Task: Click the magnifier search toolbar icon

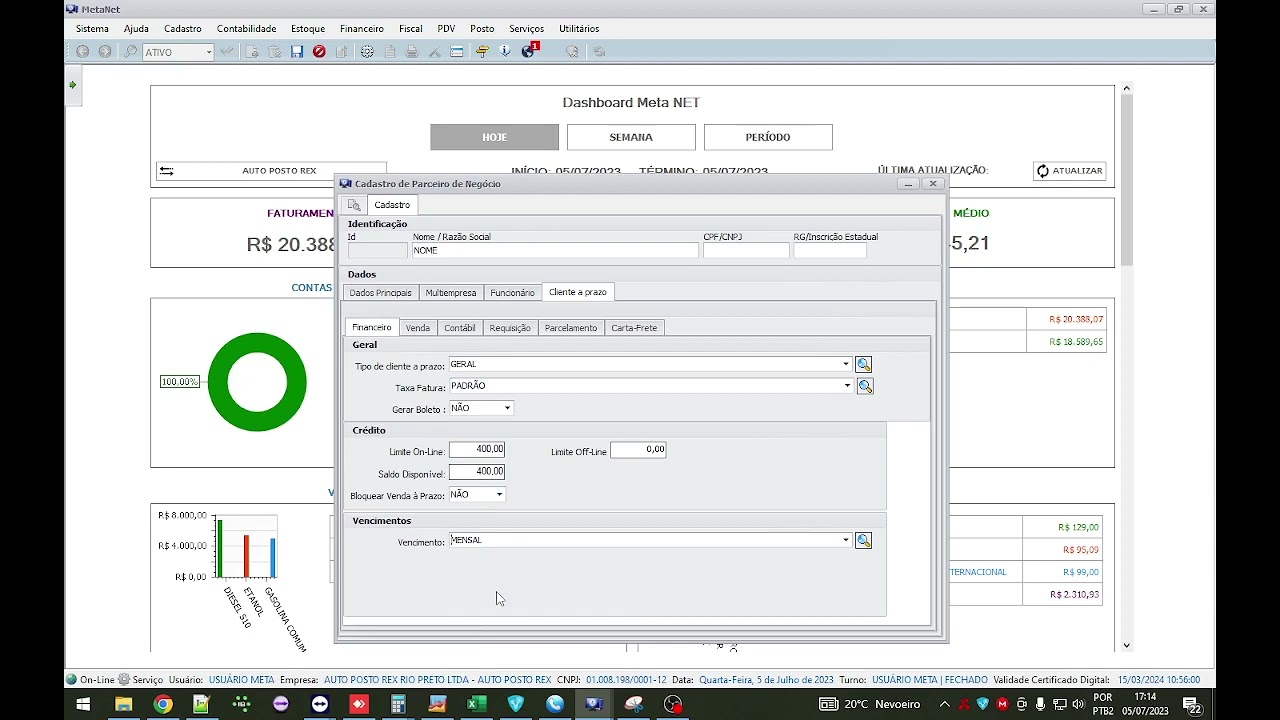Action: pos(130,51)
